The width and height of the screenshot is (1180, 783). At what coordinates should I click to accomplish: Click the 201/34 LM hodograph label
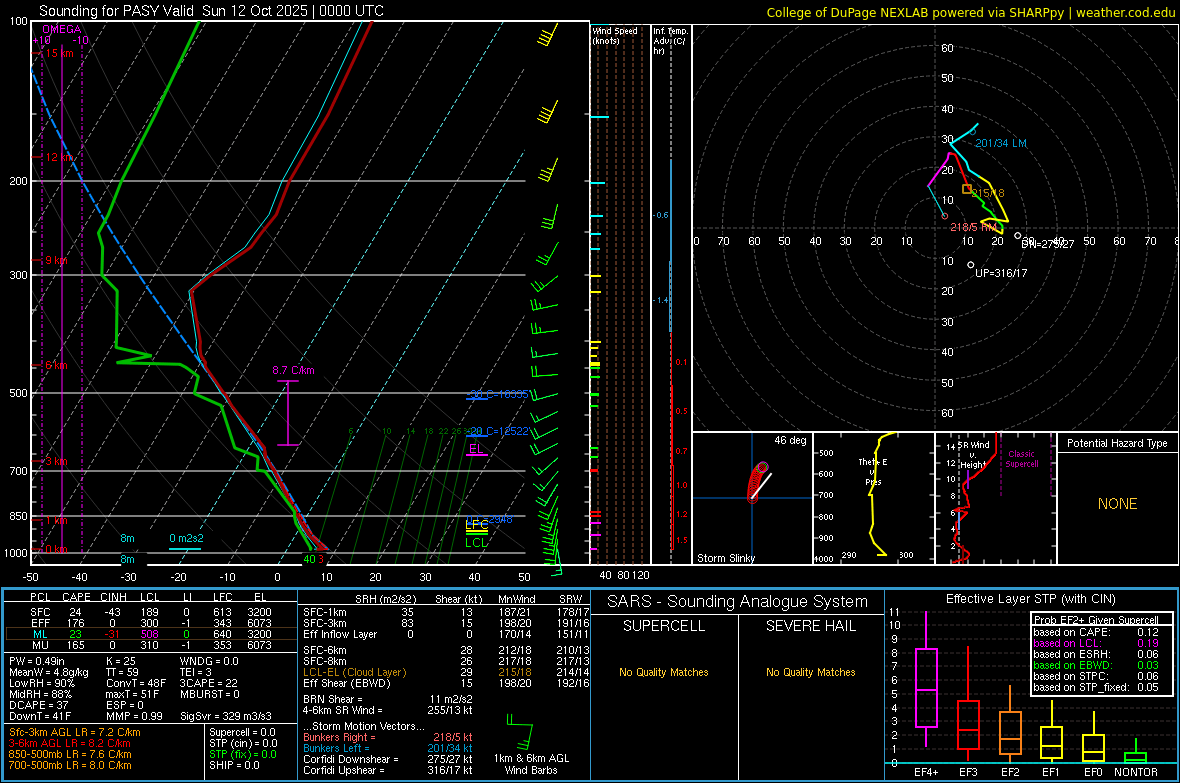(1001, 143)
